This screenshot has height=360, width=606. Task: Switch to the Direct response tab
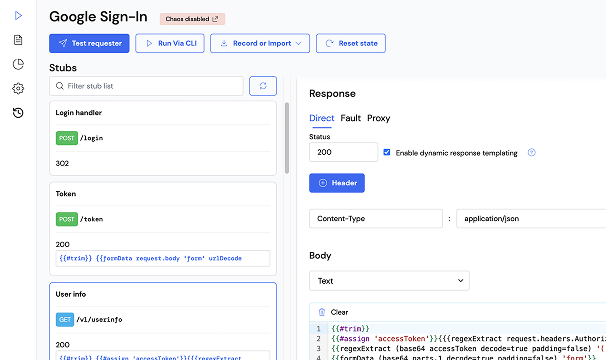pos(322,118)
